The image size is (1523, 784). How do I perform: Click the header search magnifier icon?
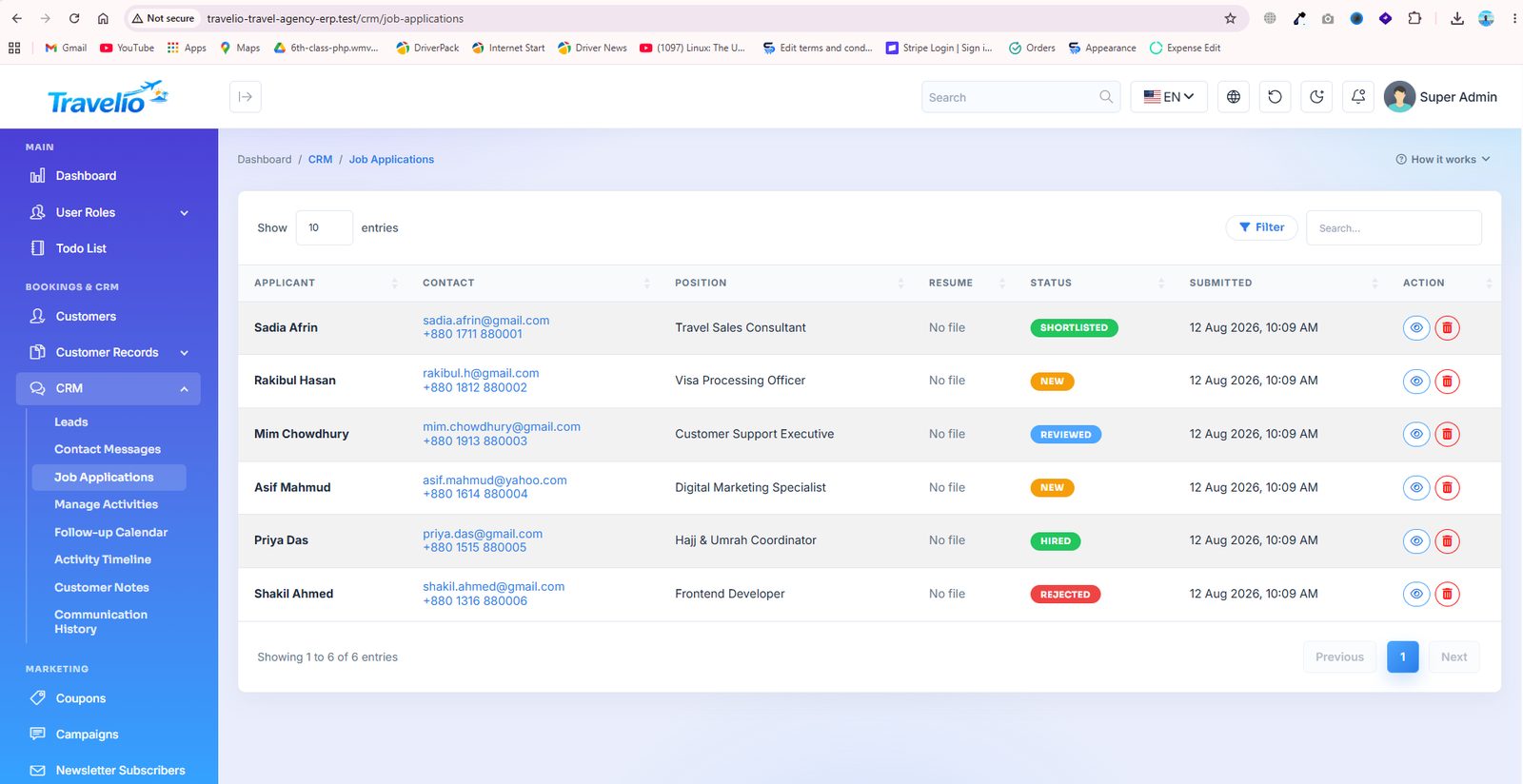coord(1105,97)
